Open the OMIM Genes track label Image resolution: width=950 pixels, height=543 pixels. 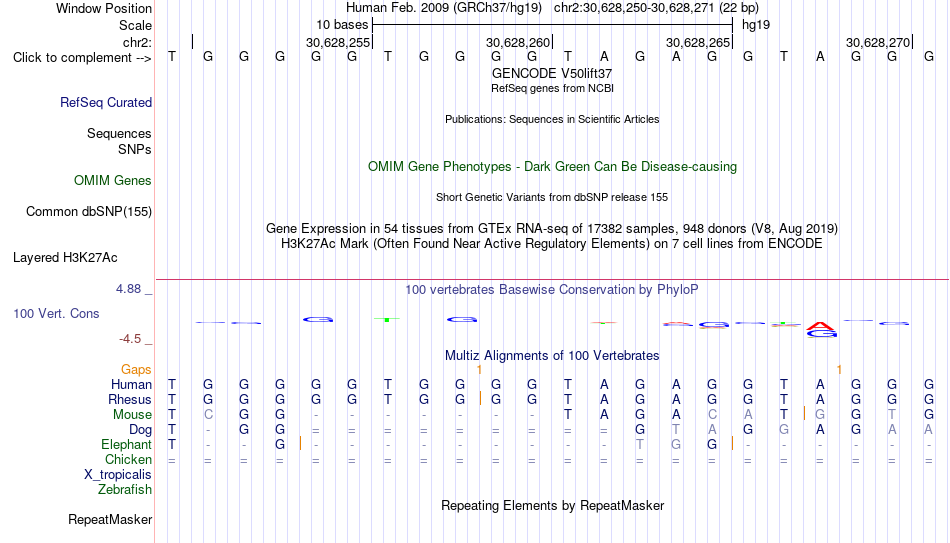[113, 181]
